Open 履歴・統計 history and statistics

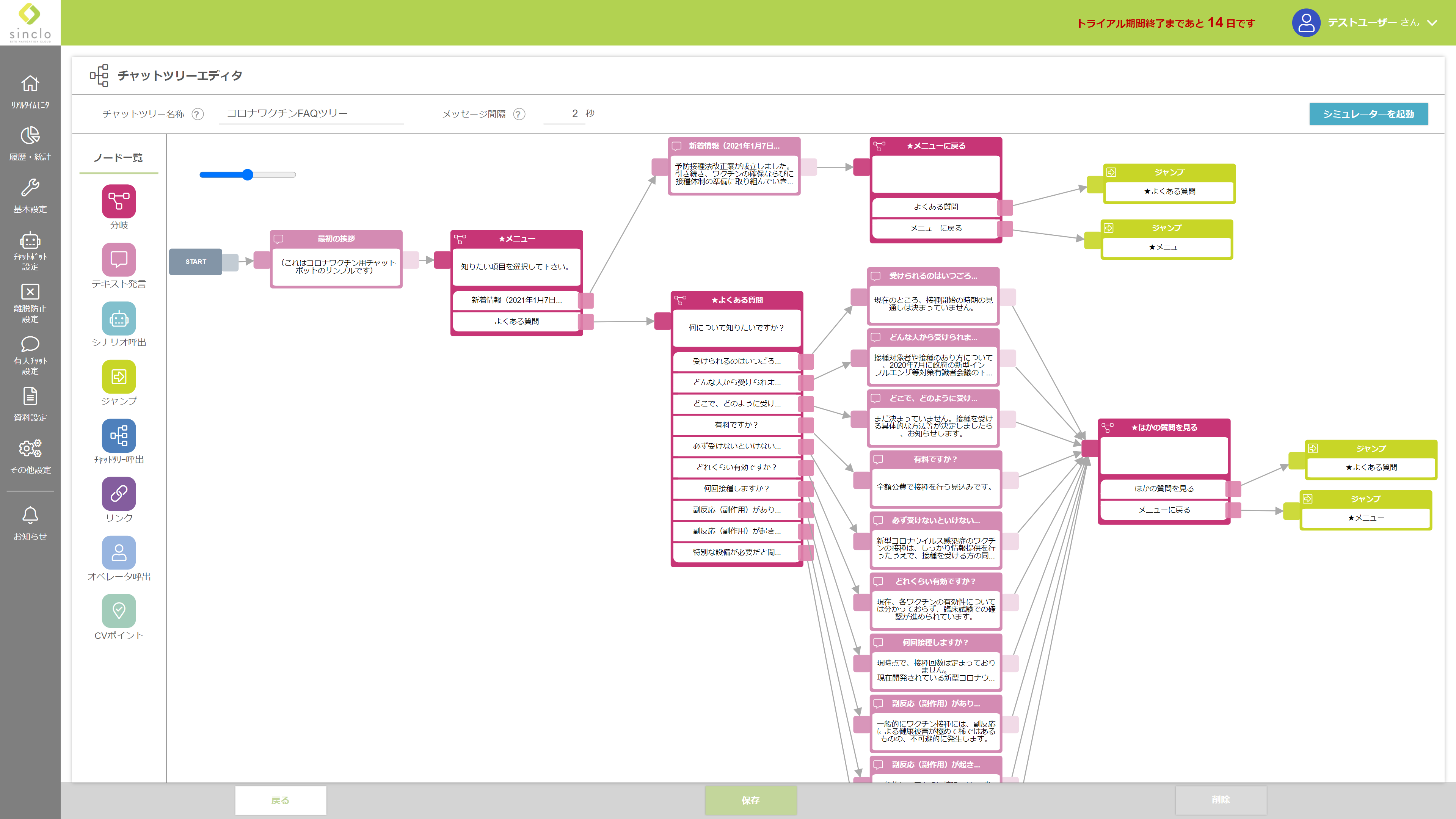(30, 144)
